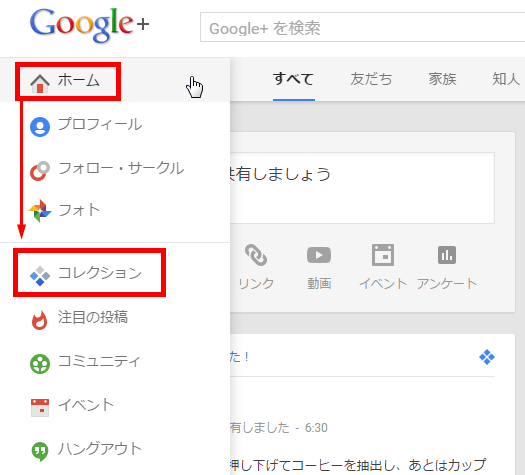Create an event with the イベント post icon

(x=383, y=255)
